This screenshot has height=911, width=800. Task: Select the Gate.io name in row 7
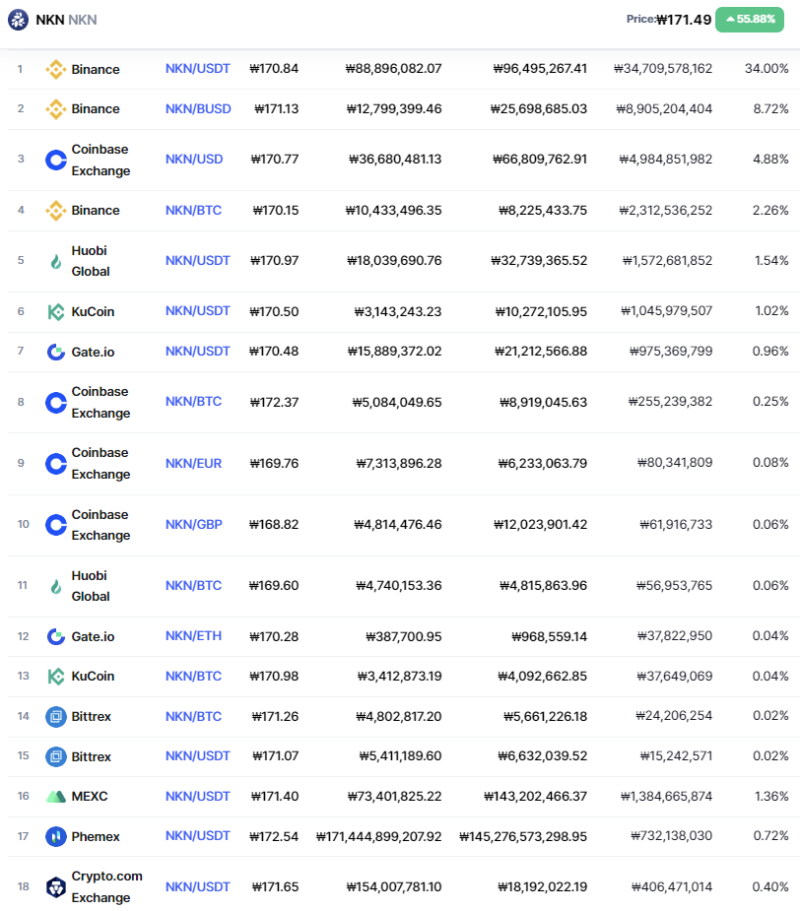pyautogui.click(x=93, y=352)
